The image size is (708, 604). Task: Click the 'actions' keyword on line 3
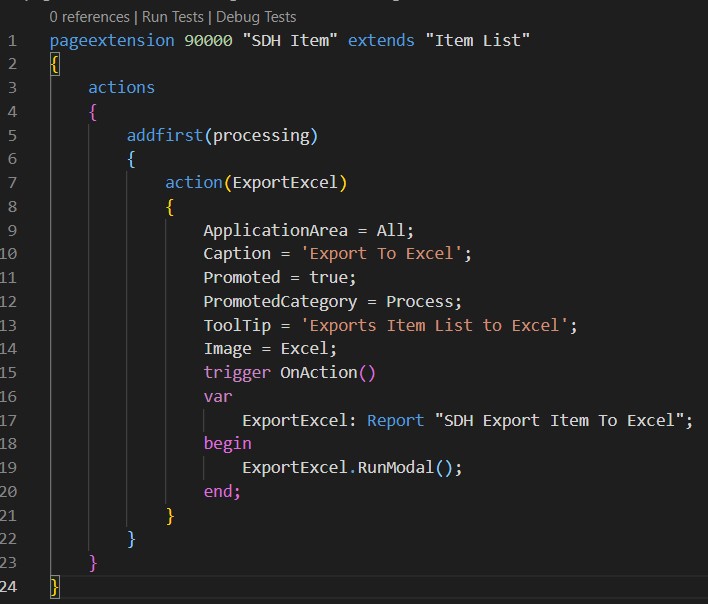pyautogui.click(x=121, y=88)
